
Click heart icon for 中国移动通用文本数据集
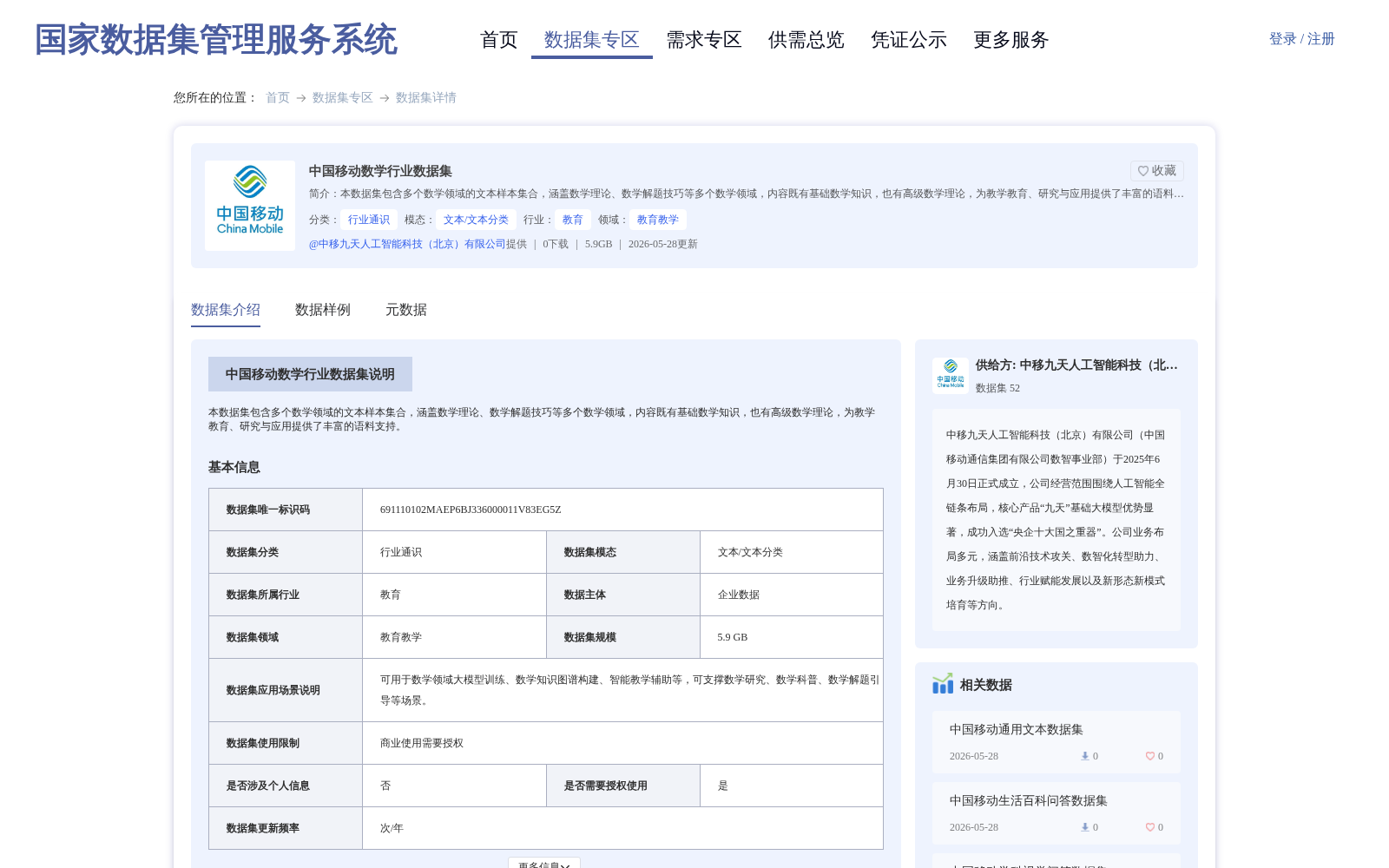click(1150, 756)
